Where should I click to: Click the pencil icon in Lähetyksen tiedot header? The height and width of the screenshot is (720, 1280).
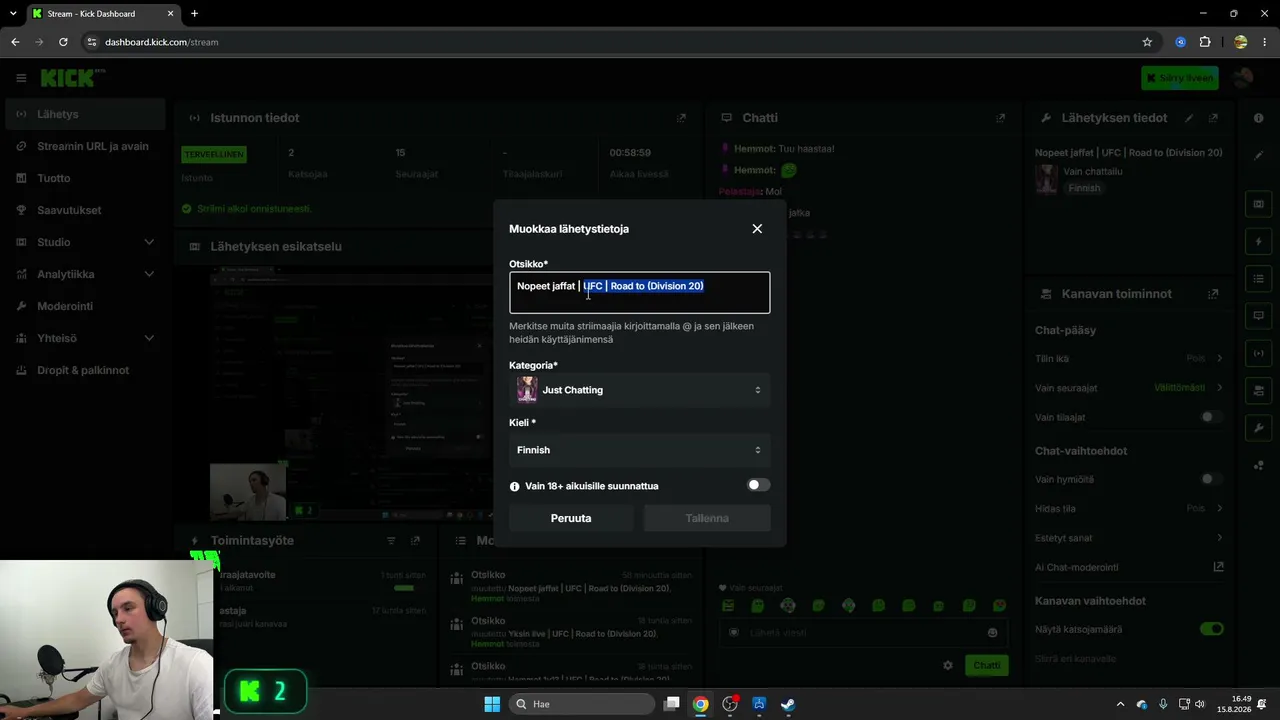click(1189, 118)
